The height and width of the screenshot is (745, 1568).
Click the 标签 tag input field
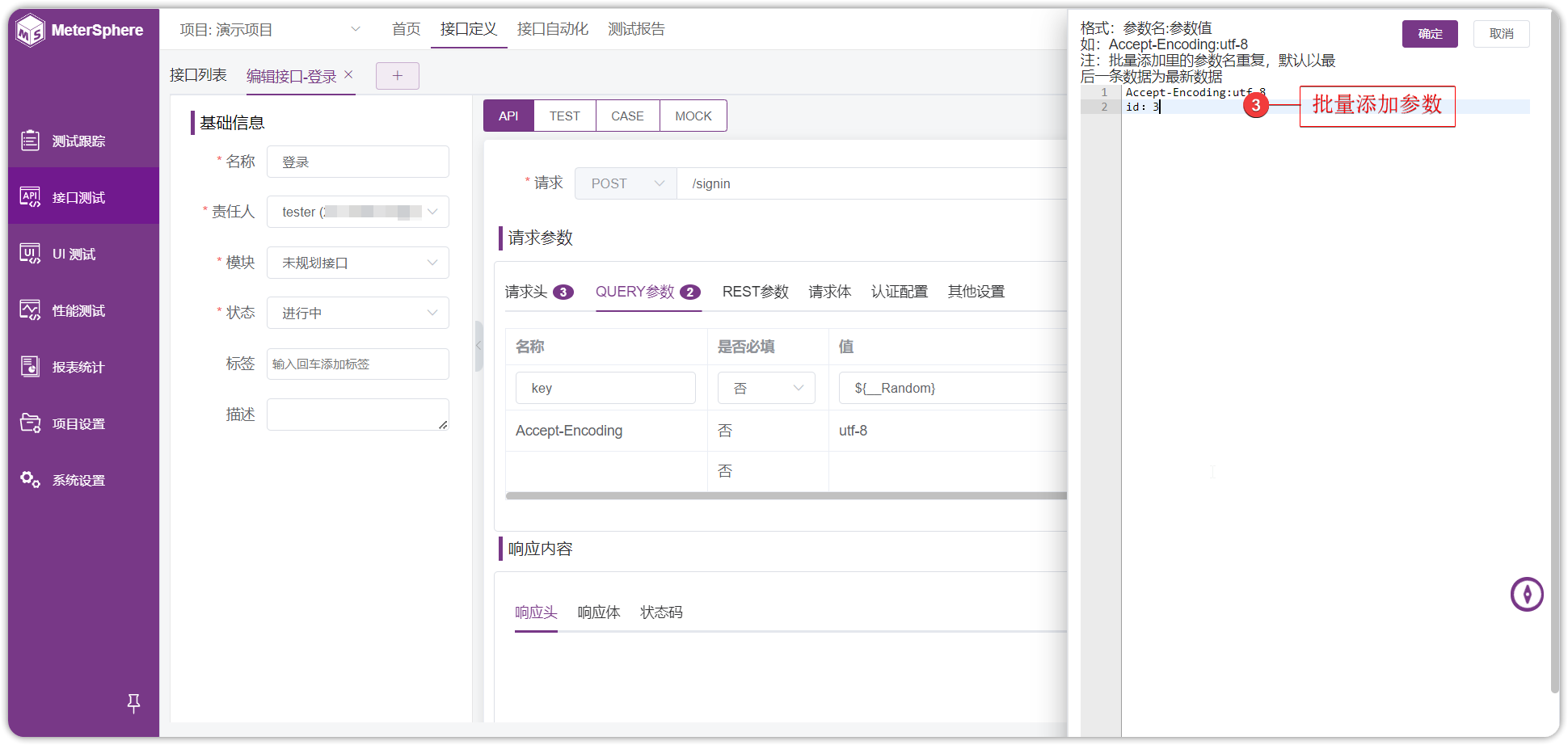(x=358, y=364)
